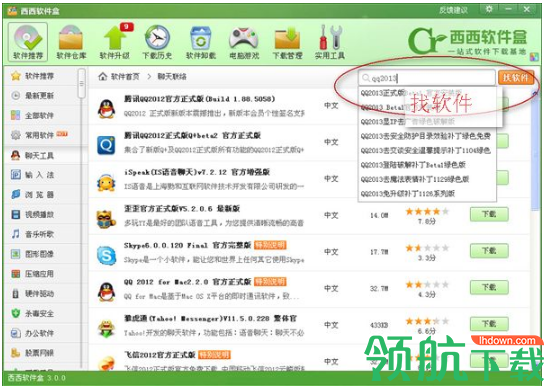The height and width of the screenshot is (388, 544).
Task: Choose suggestion QQ2013去艾读安全温馨提示补丁
Action: pos(426,150)
